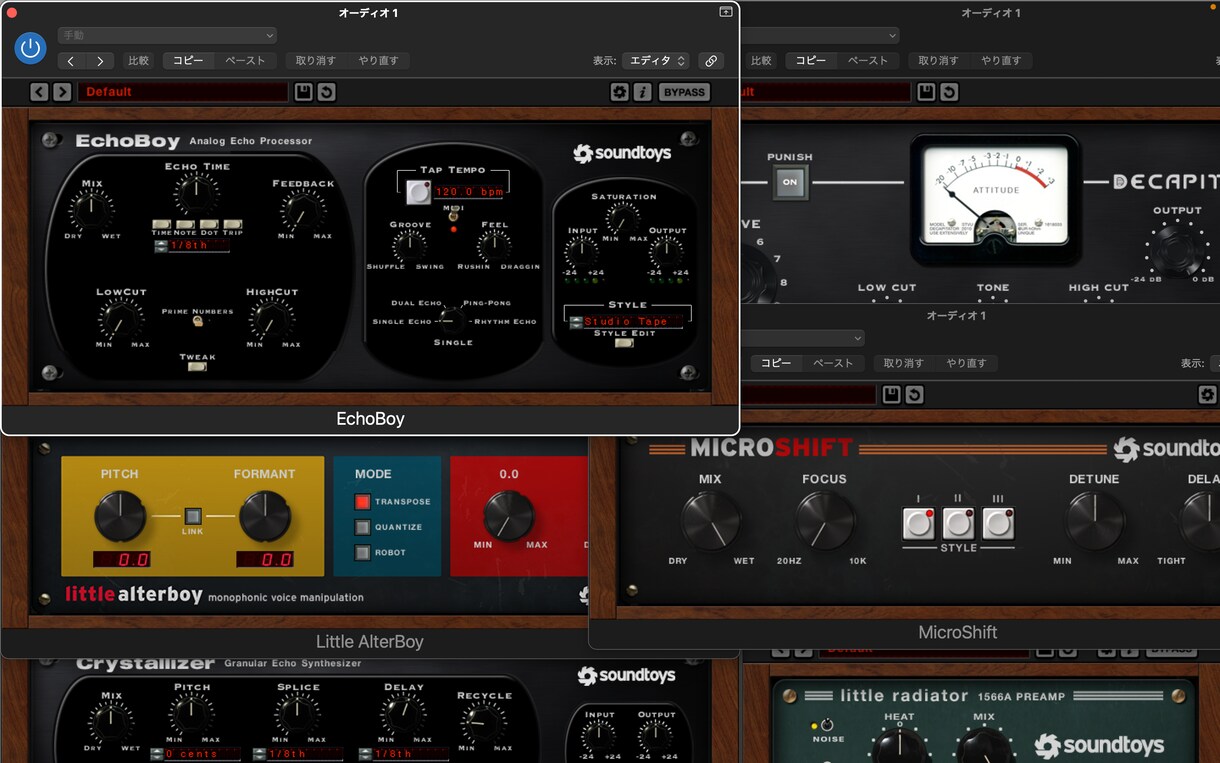
Task: Click the Studio Tape style selector arrows
Action: click(576, 322)
